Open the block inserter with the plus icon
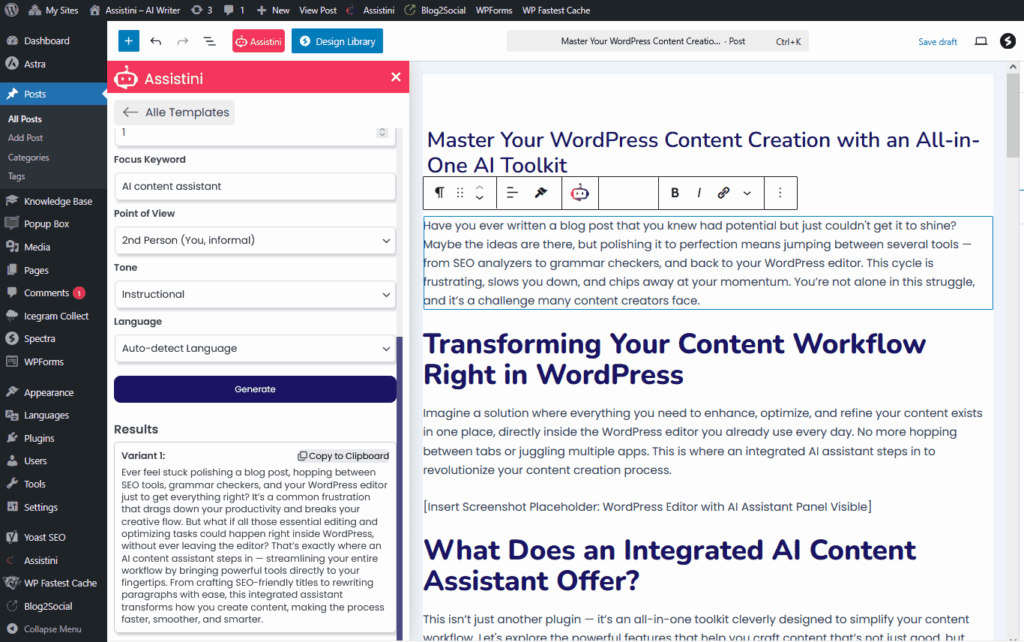The image size is (1024, 642). [x=128, y=41]
